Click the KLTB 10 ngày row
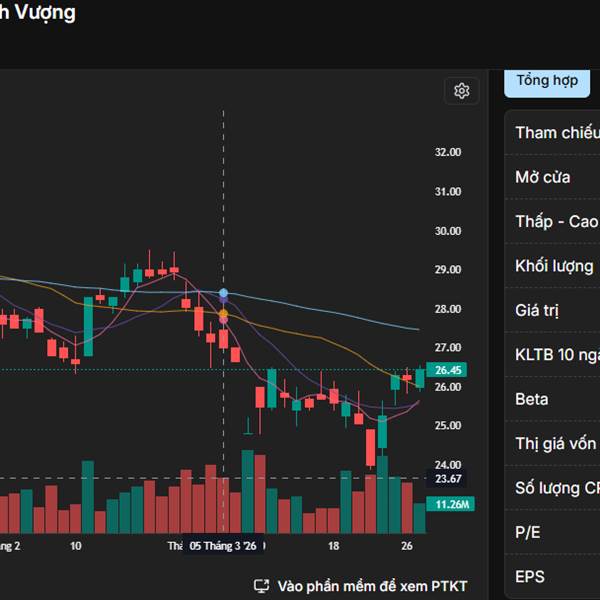The width and height of the screenshot is (600, 600). pyautogui.click(x=555, y=355)
